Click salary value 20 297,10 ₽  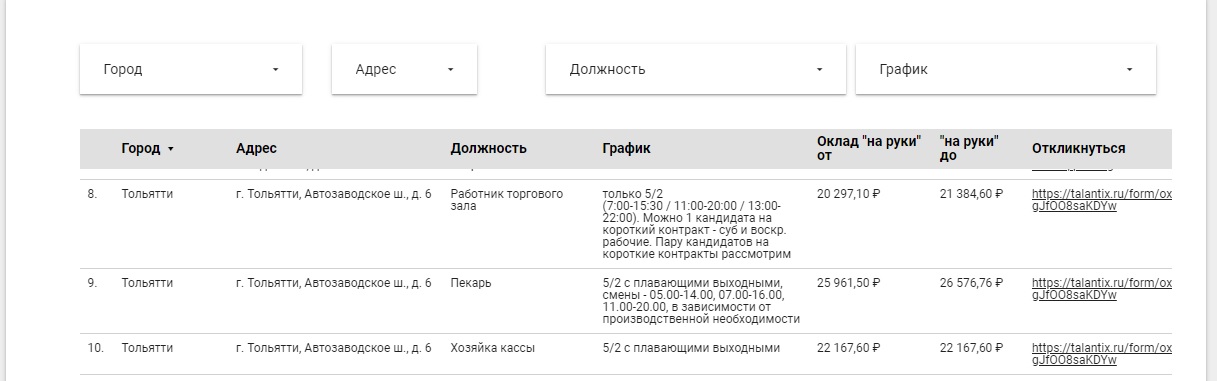849,194
